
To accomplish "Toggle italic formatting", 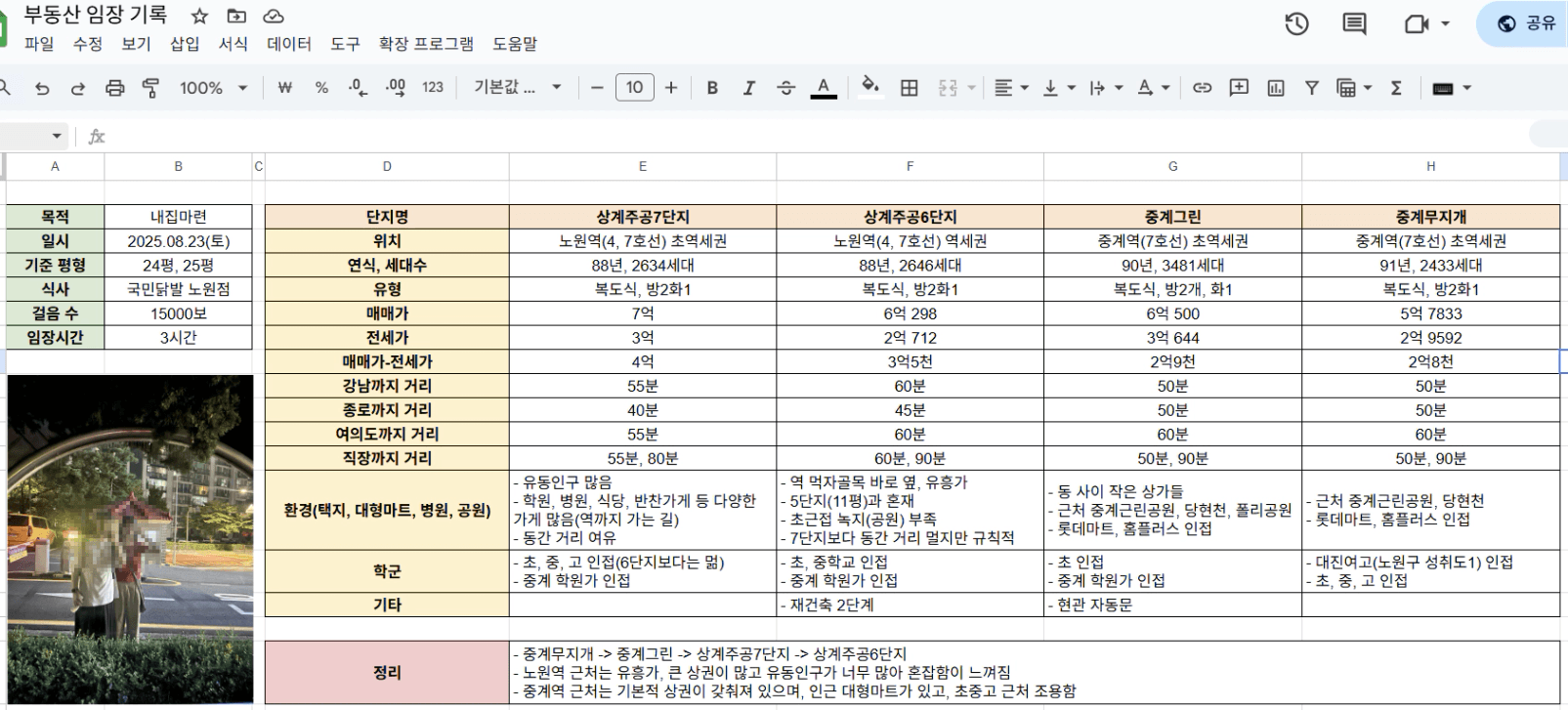I will click(x=749, y=88).
